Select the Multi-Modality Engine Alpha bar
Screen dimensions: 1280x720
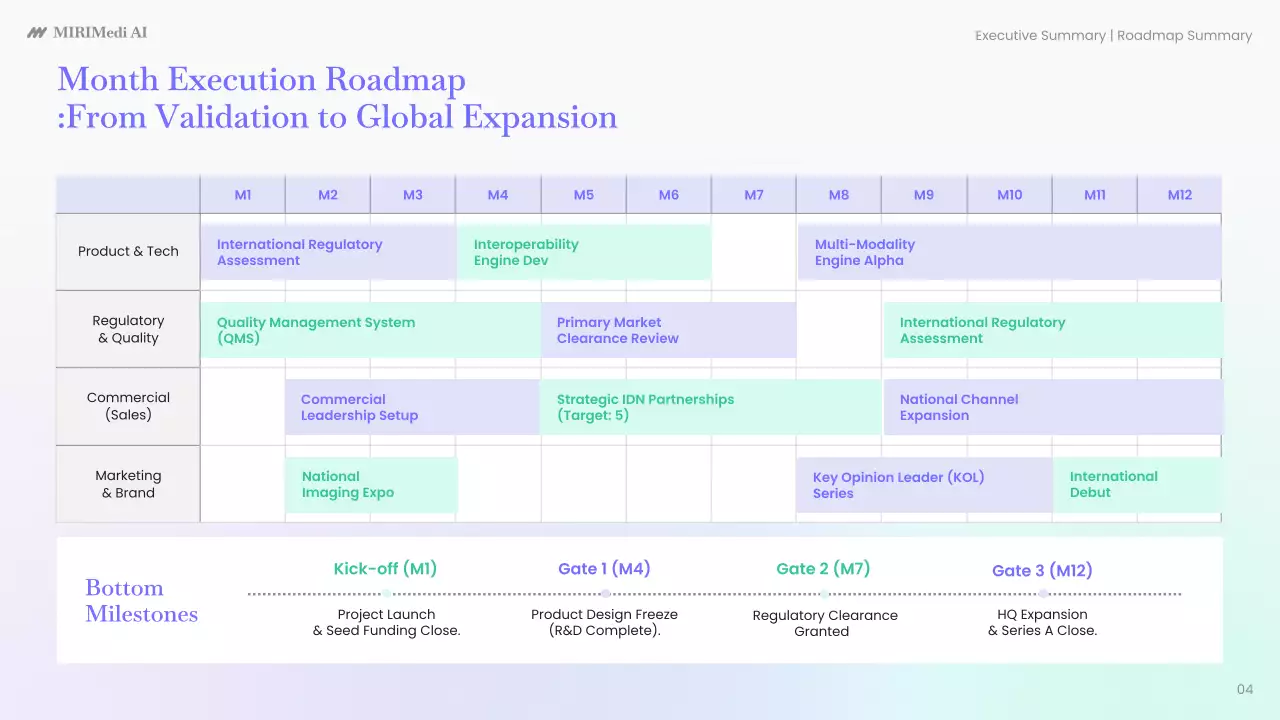(x=1008, y=252)
